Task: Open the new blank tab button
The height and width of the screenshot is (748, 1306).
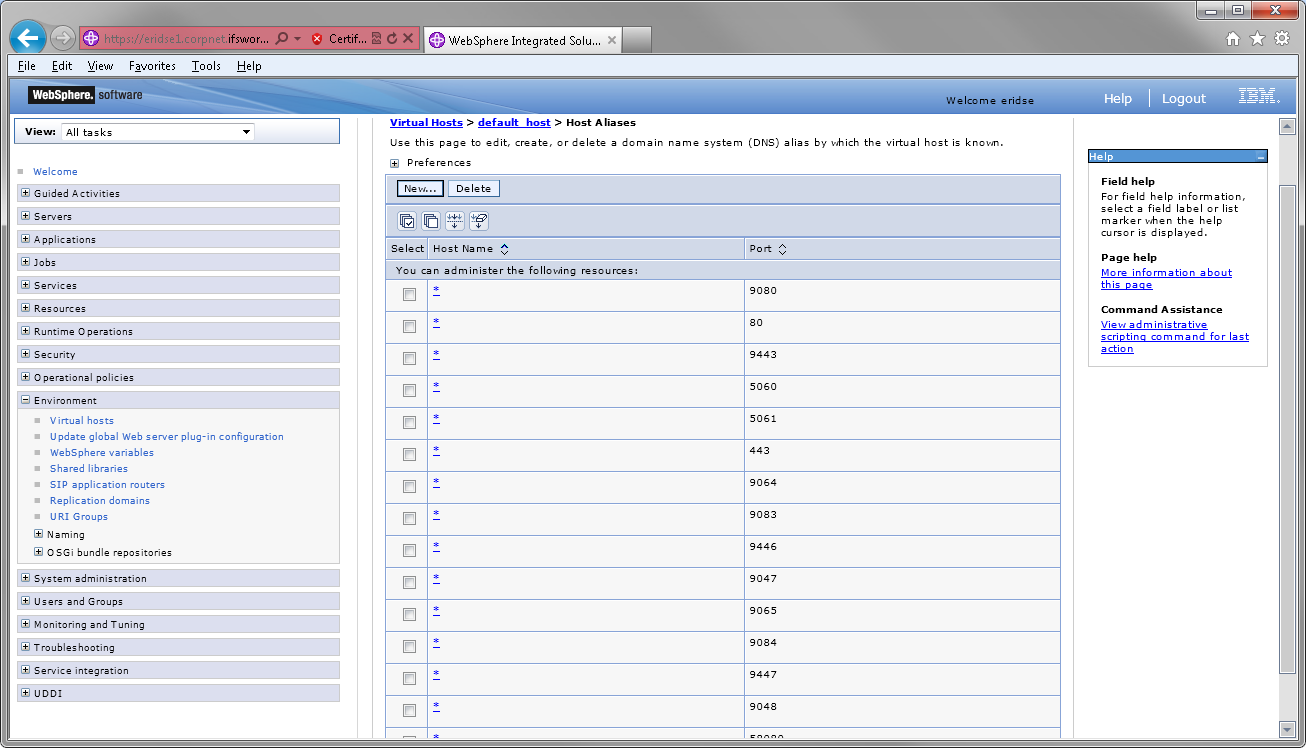Action: (x=638, y=40)
